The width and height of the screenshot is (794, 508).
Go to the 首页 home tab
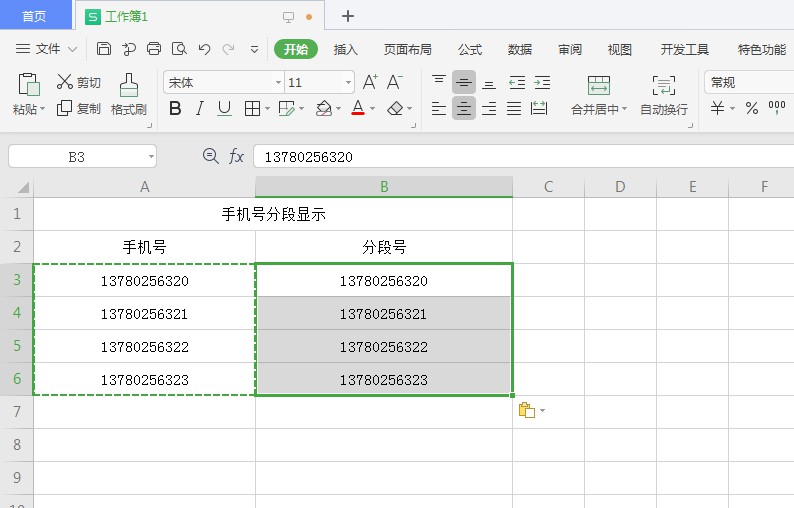tap(34, 16)
